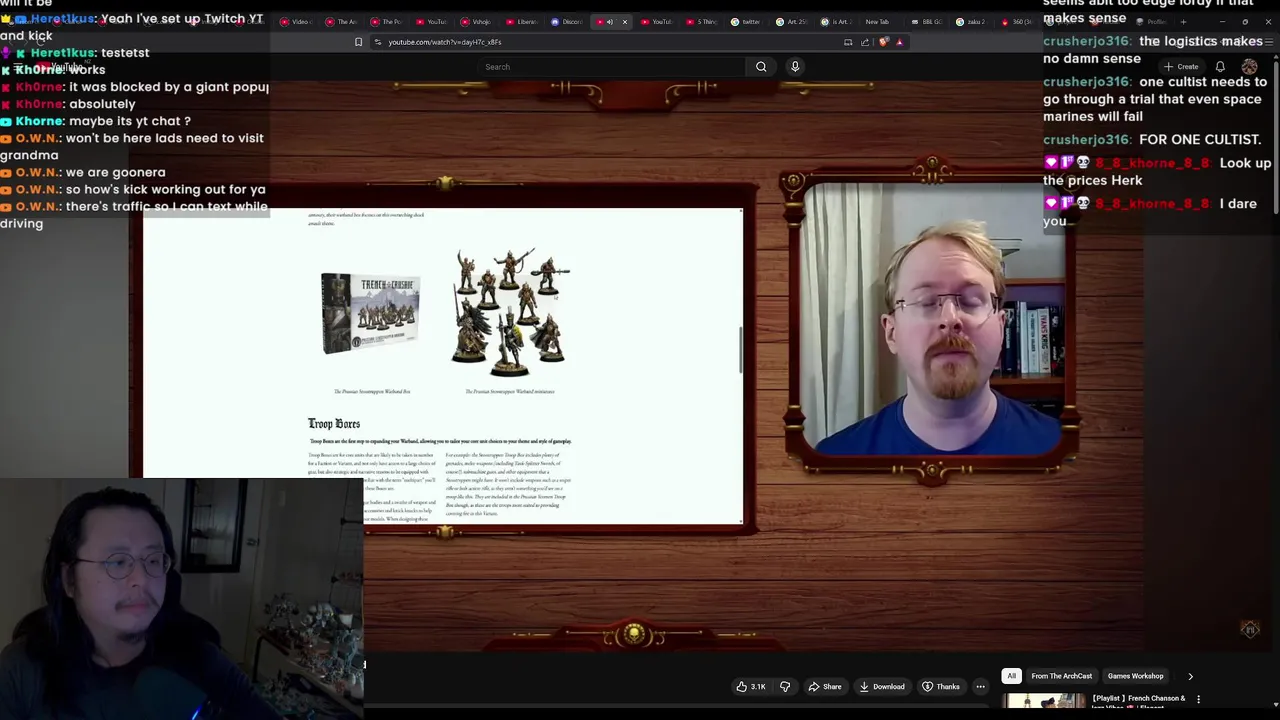Activate voice search microphone icon
1280x720 pixels.
(795, 67)
